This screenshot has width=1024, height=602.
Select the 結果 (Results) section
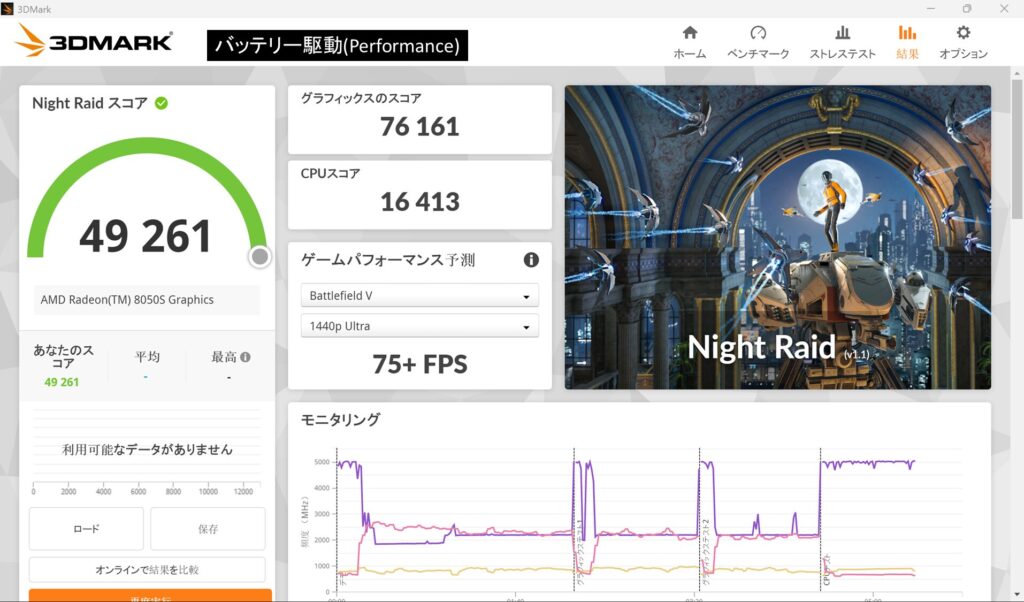point(907,42)
